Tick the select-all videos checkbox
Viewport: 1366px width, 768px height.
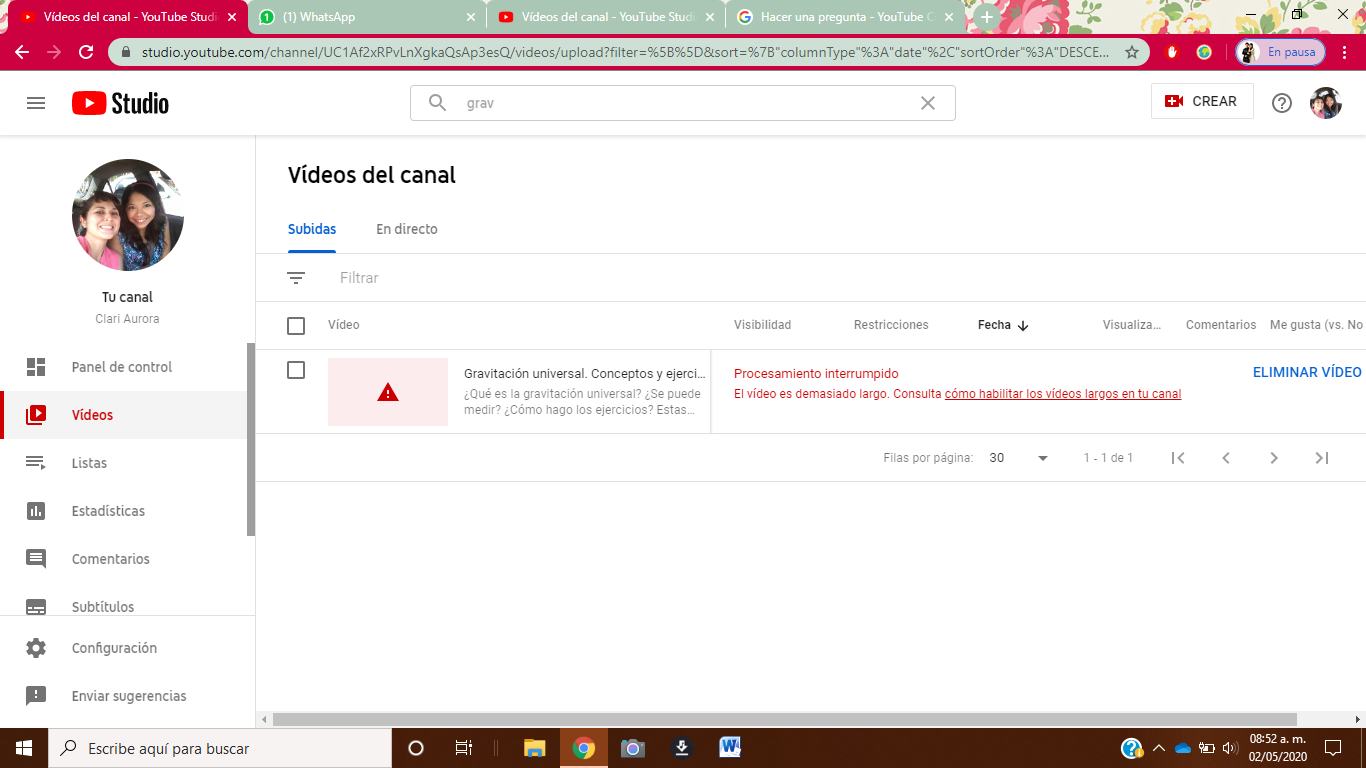[x=296, y=325]
